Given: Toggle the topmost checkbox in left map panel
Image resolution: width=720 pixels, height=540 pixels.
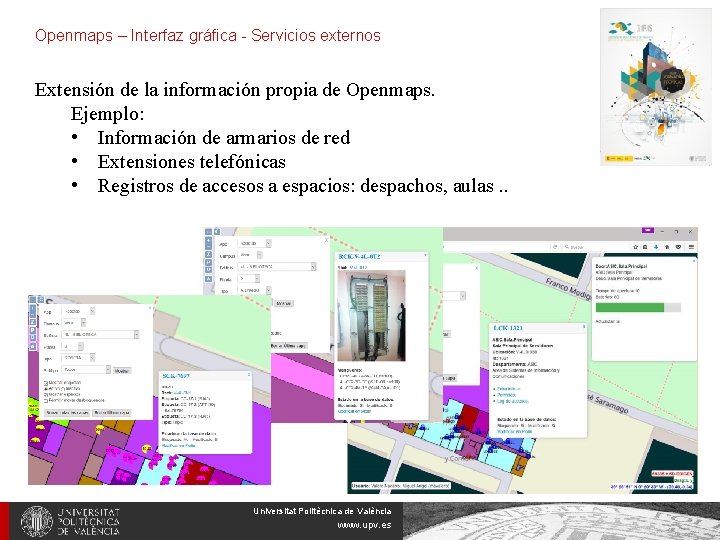Looking at the screenshot, I should pyautogui.click(x=46, y=383).
